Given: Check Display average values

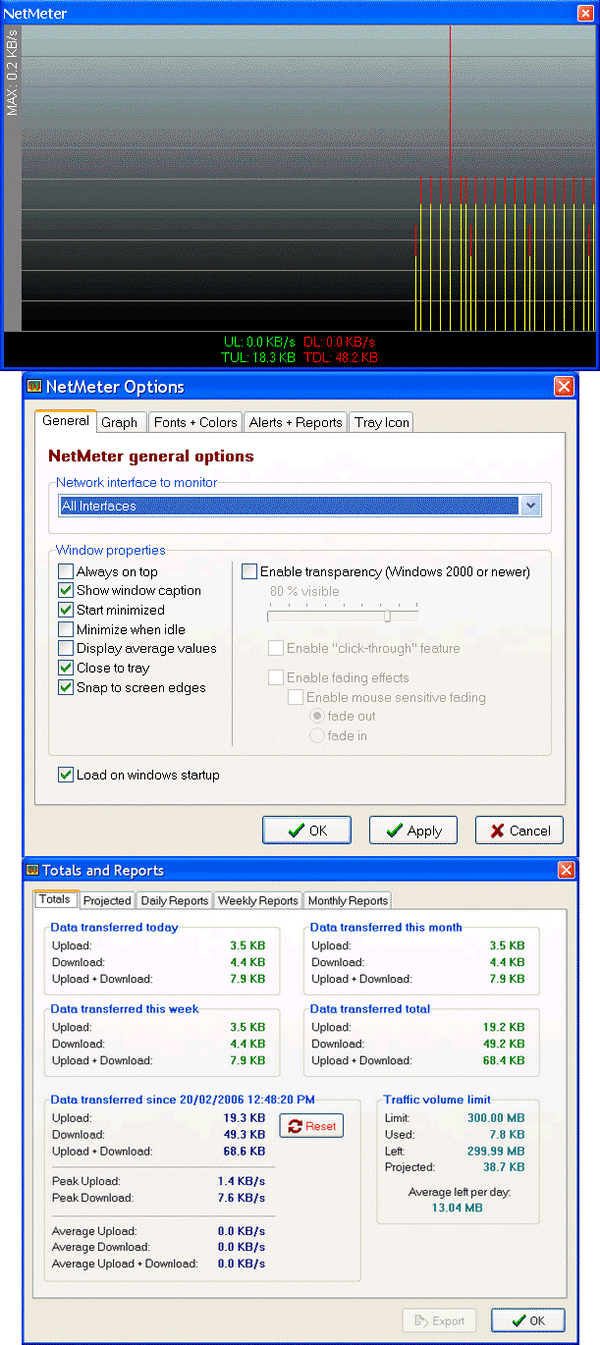Looking at the screenshot, I should tap(66, 649).
